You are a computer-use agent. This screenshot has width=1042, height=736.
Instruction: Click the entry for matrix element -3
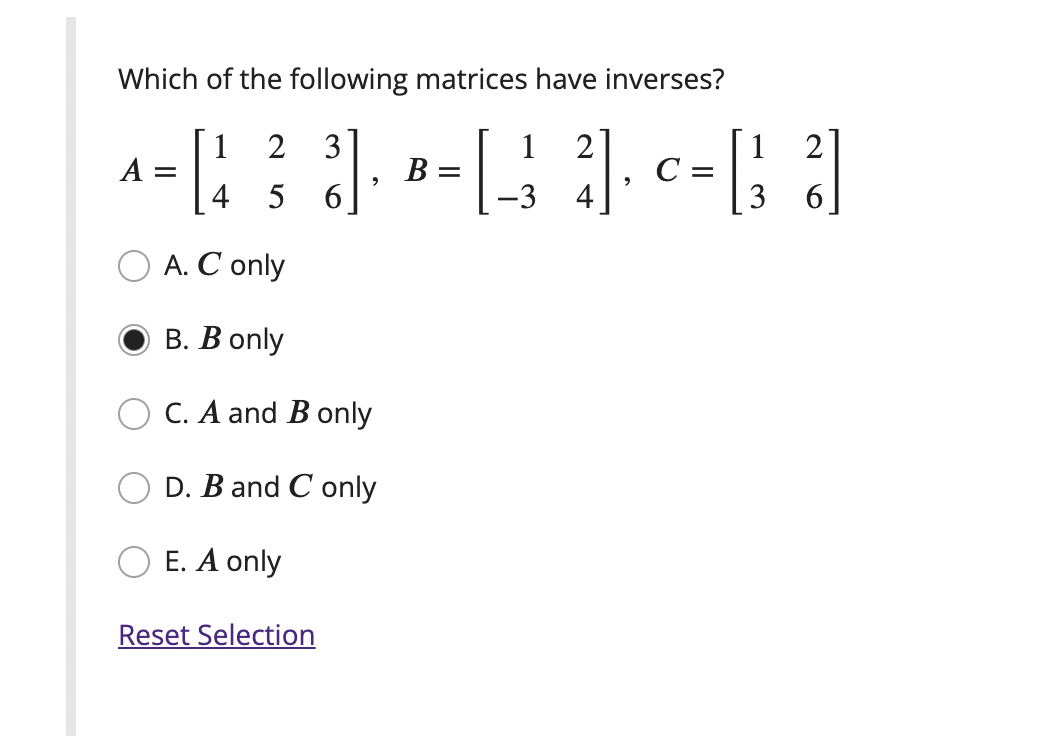click(x=514, y=194)
